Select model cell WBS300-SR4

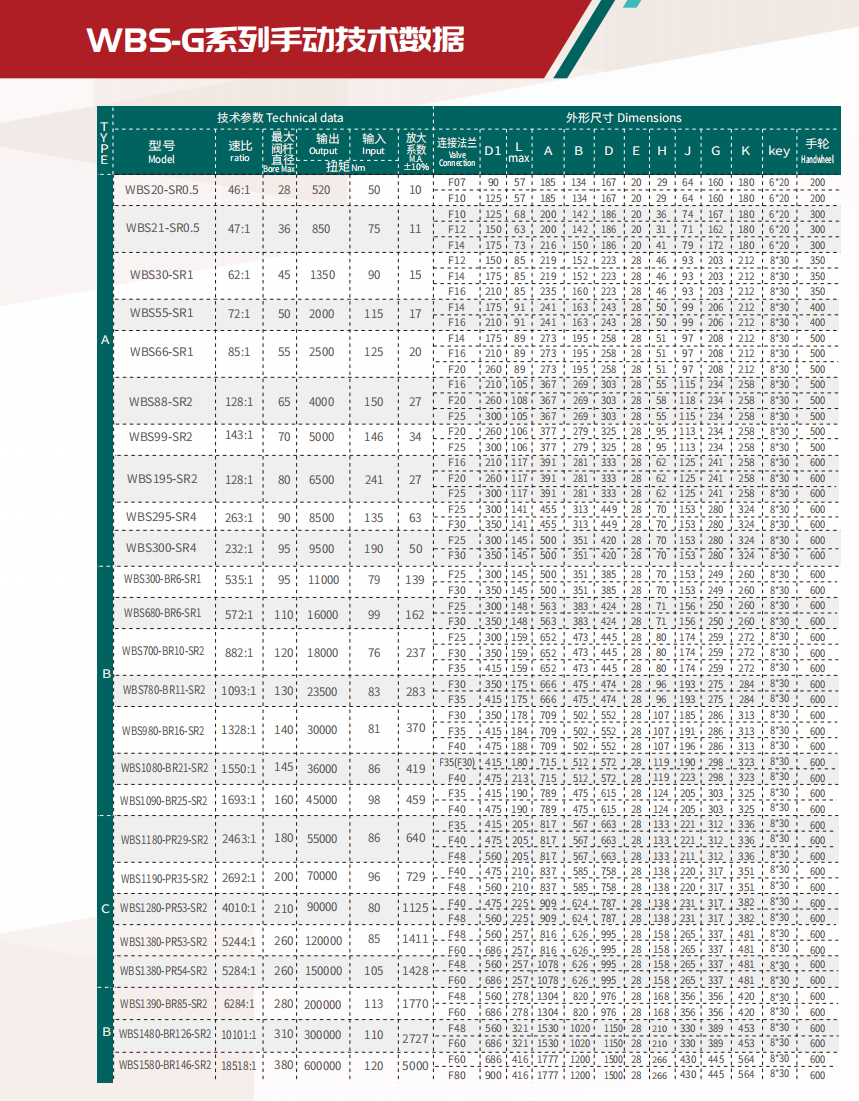[x=162, y=548]
